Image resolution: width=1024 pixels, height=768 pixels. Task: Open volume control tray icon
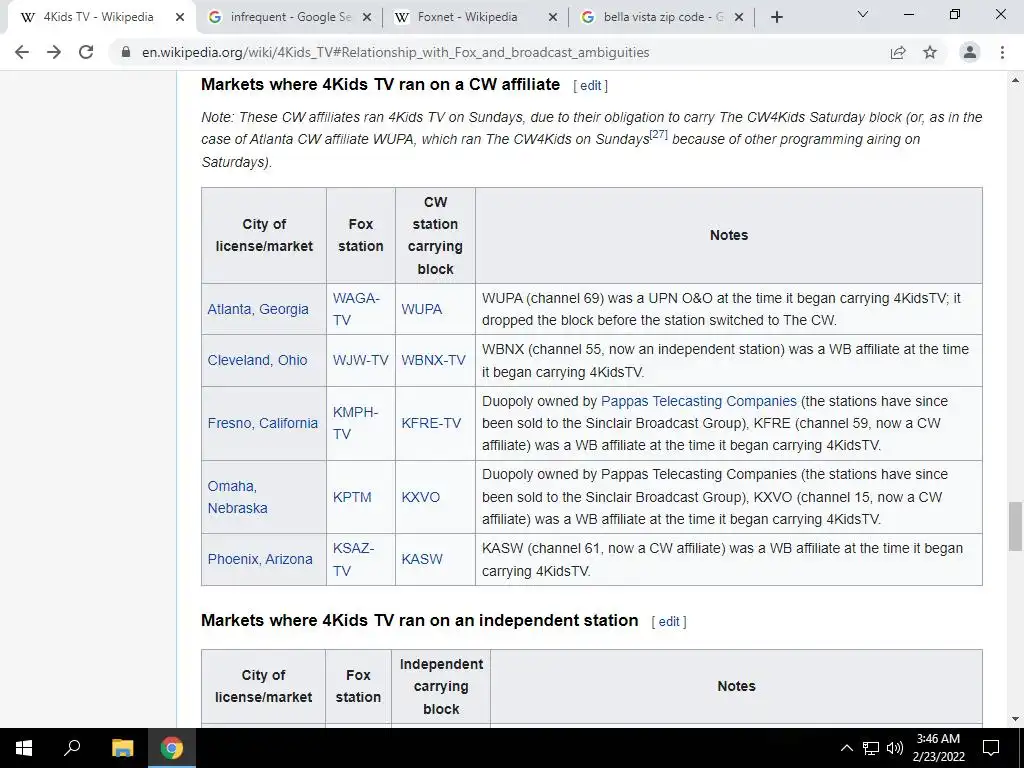click(895, 748)
